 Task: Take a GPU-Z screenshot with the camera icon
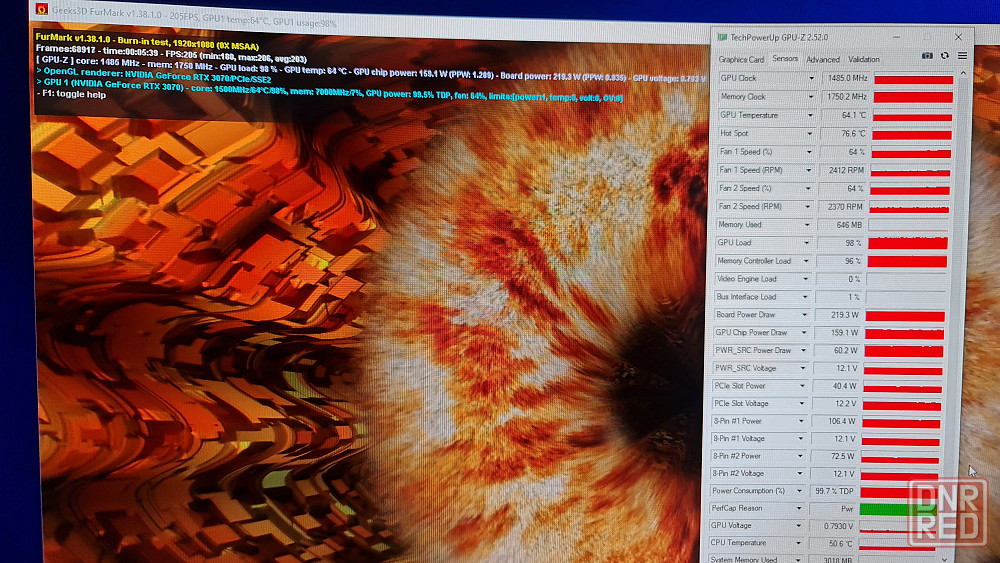tap(927, 56)
